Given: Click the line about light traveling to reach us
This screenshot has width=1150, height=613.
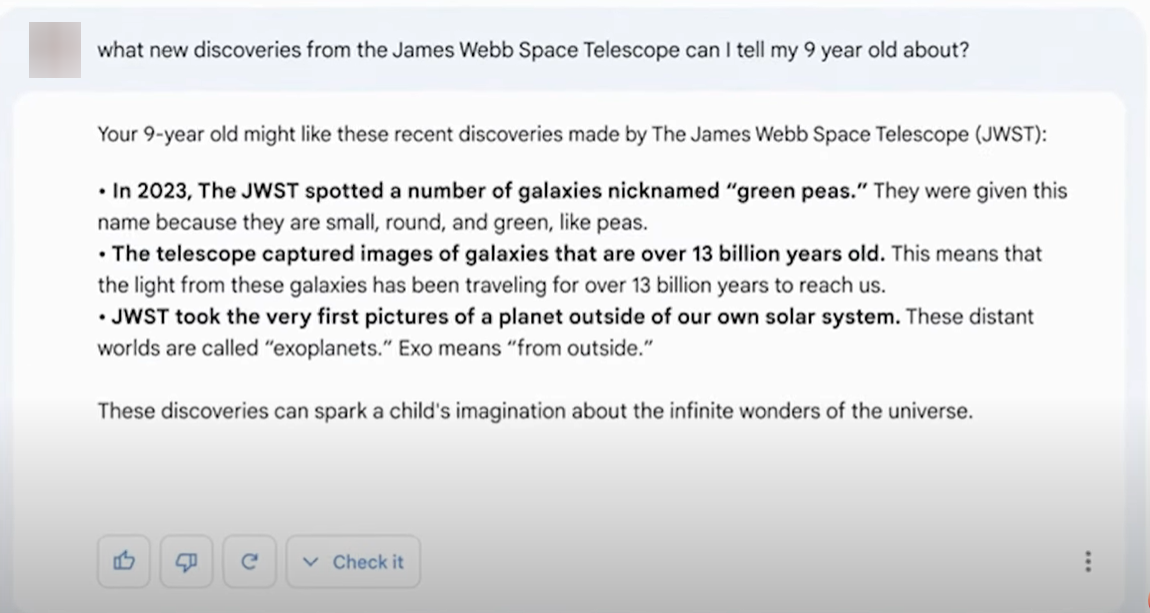Looking at the screenshot, I should [491, 285].
